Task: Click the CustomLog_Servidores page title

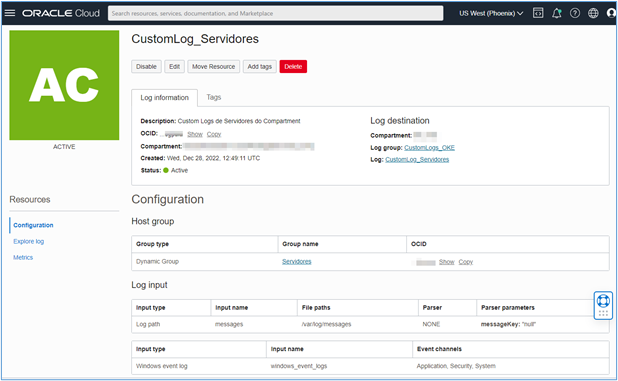Action: (195, 39)
